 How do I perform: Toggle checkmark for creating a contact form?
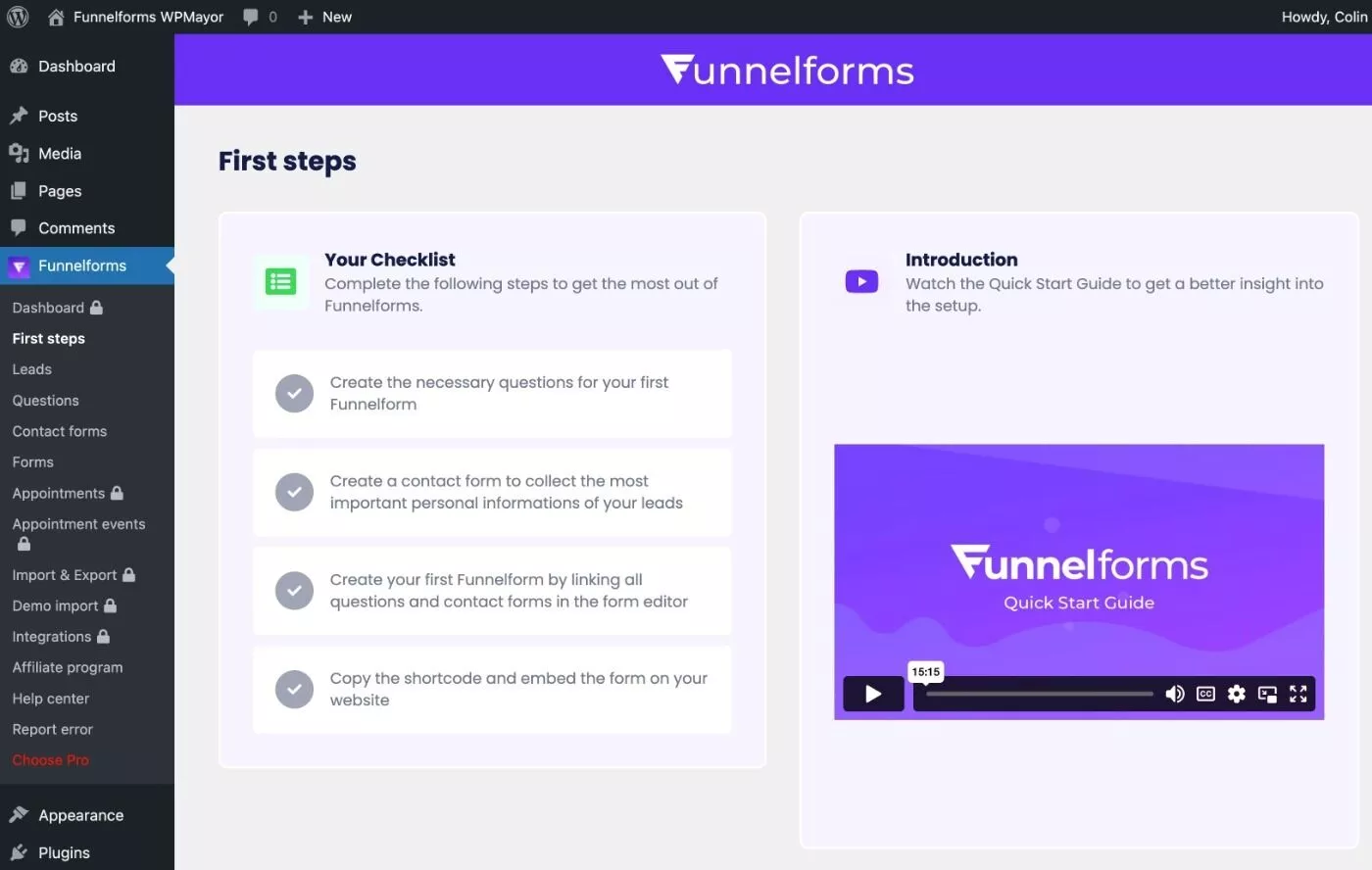point(294,492)
